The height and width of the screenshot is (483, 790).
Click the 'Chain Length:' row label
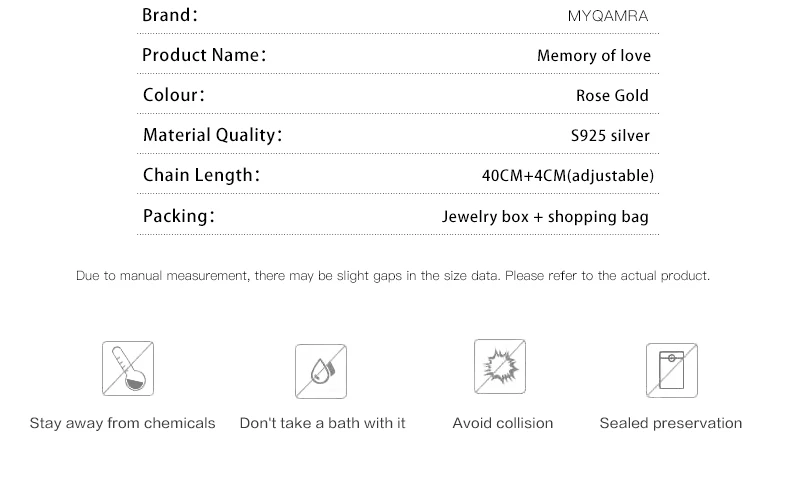pos(202,175)
